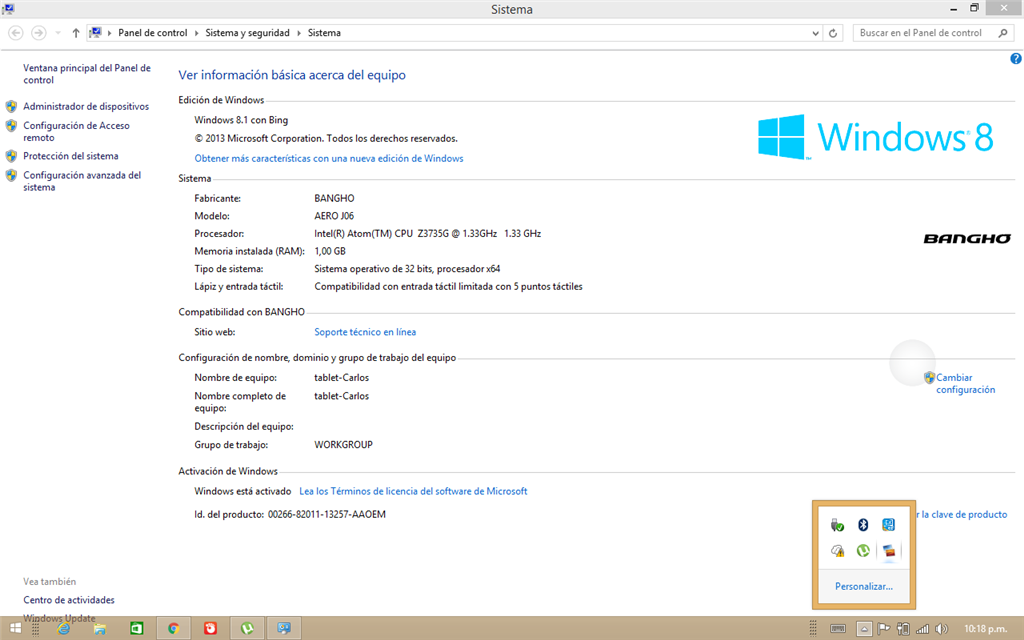Viewport: 1024px width, 640px height.
Task: Click the colorful photos tray icon
Action: (x=888, y=551)
